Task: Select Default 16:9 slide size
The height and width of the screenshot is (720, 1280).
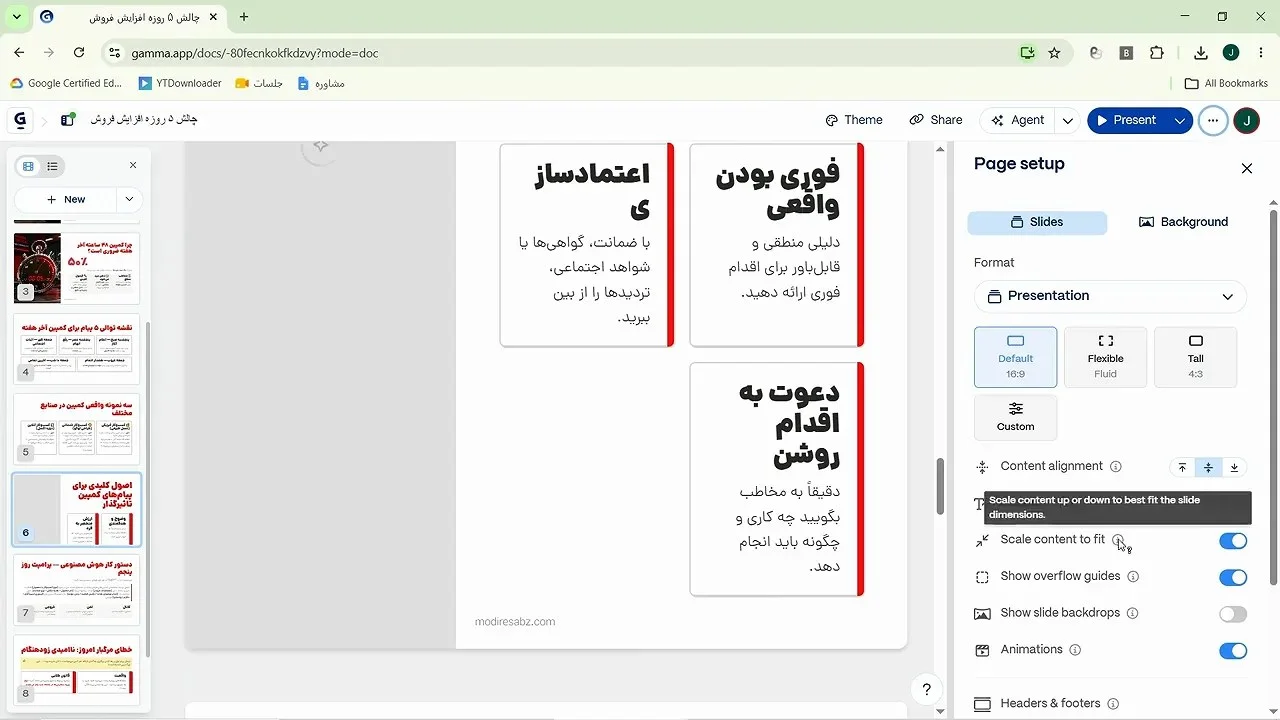Action: pos(1015,357)
